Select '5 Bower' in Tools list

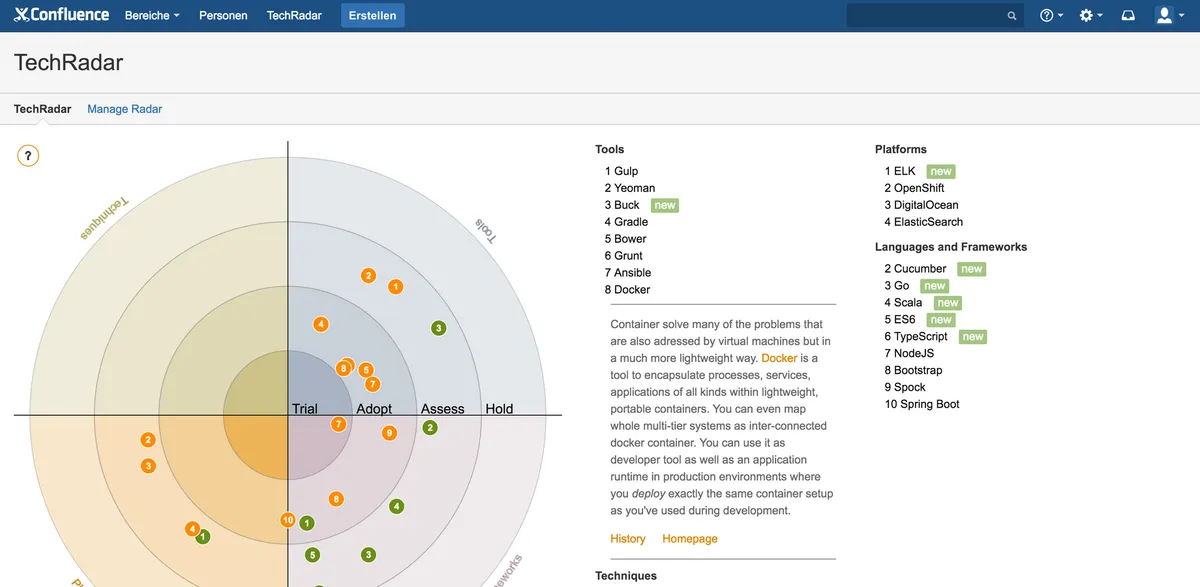[625, 239]
